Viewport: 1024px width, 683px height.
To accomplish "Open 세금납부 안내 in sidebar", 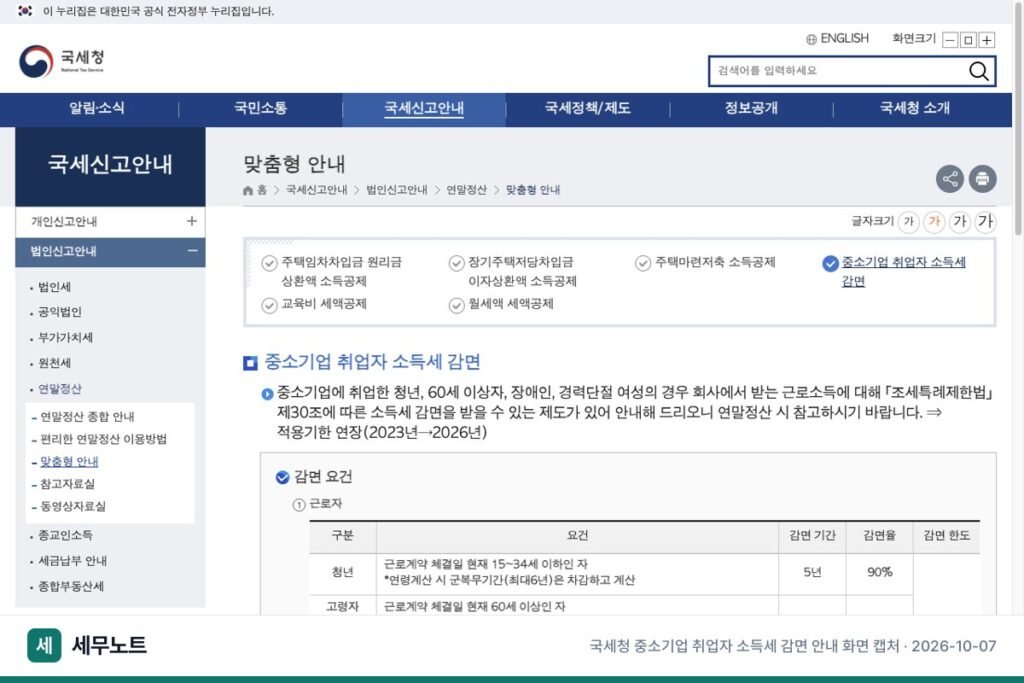I will pos(72,561).
